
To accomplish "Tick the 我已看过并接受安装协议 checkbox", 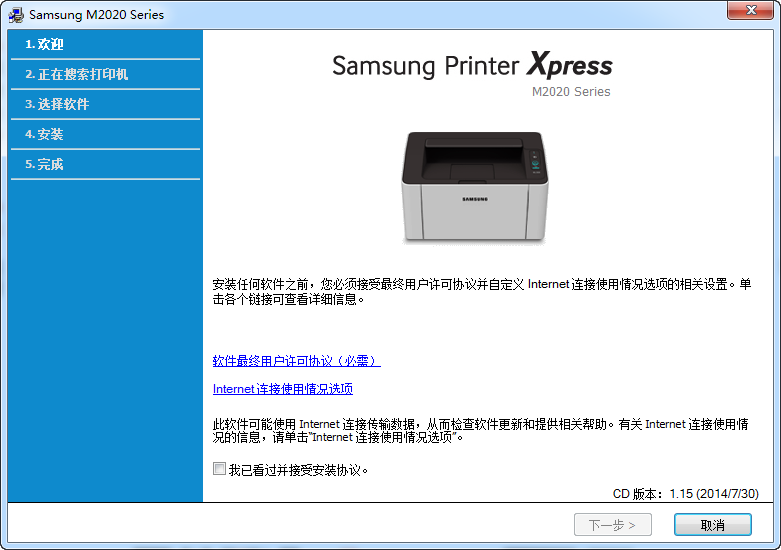I will 220,469.
